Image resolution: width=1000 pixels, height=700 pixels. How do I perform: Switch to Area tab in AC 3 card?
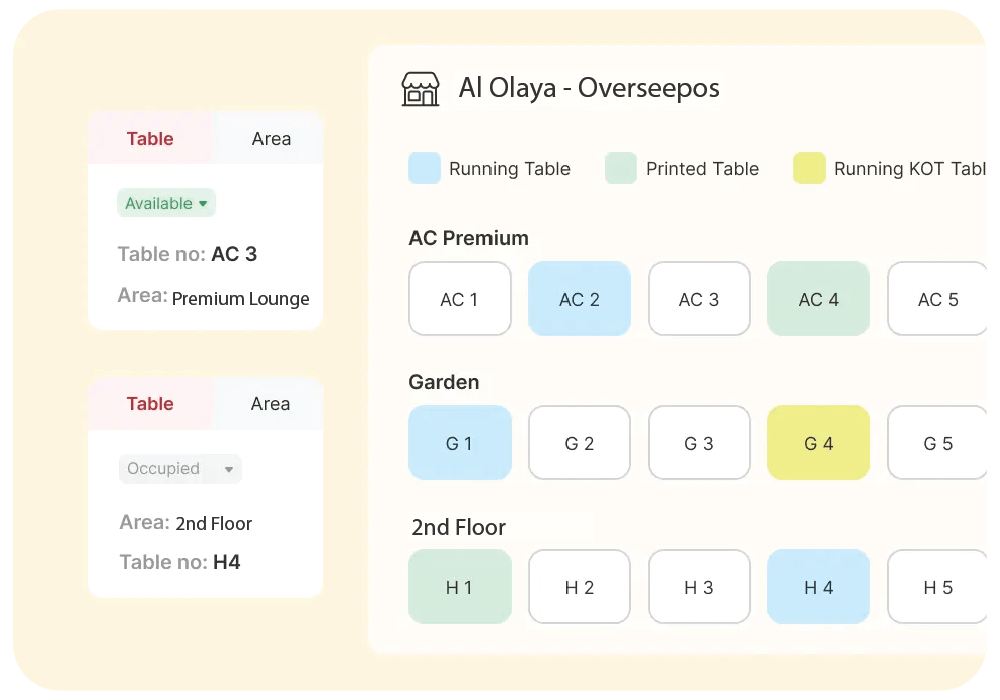[270, 139]
